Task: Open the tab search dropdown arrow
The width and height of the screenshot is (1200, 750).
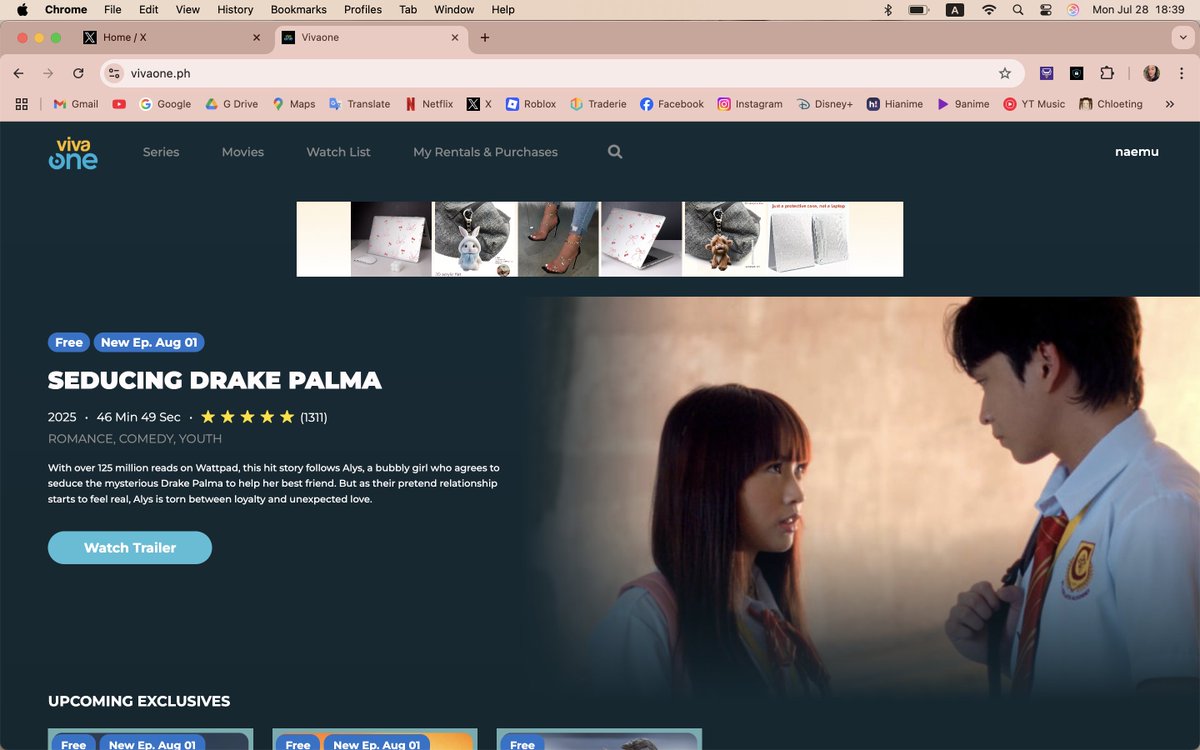Action: pos(1184,37)
